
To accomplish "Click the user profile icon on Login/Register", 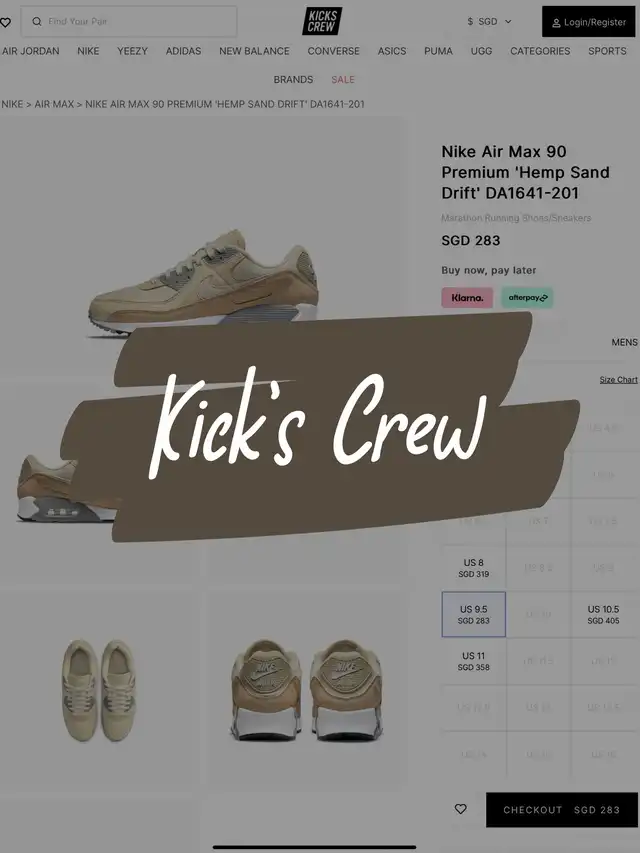I will 556,23.
